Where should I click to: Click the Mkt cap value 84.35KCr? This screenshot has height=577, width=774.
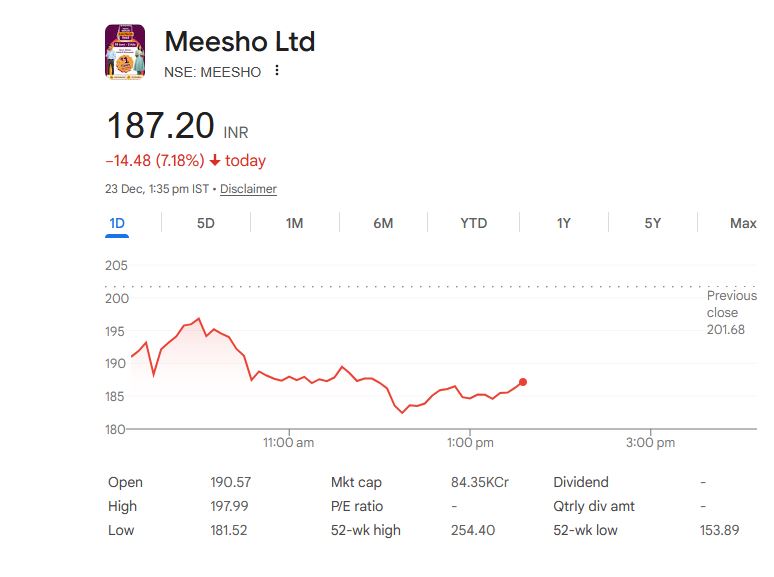[480, 482]
